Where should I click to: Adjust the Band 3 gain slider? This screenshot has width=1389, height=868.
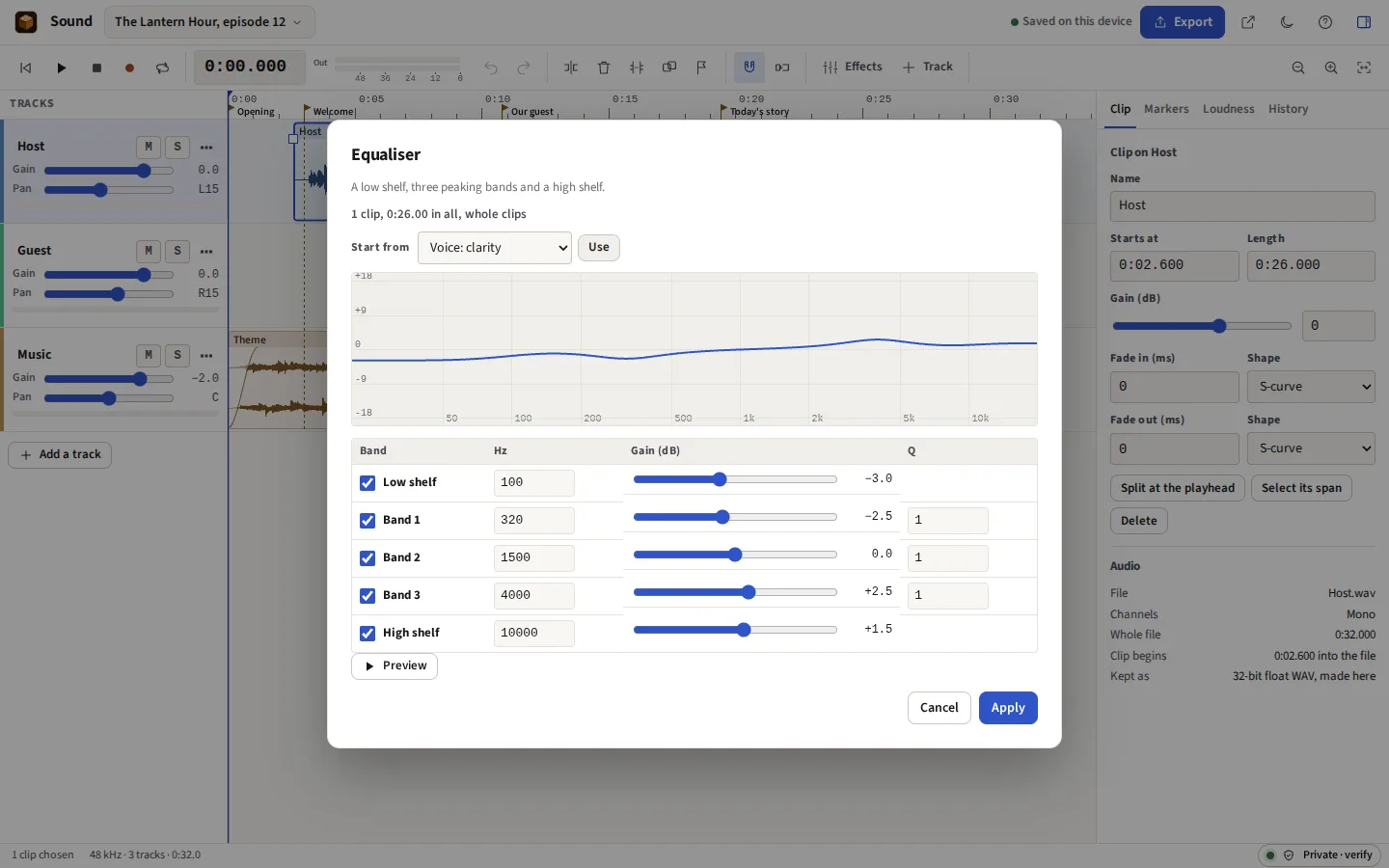tap(735, 592)
